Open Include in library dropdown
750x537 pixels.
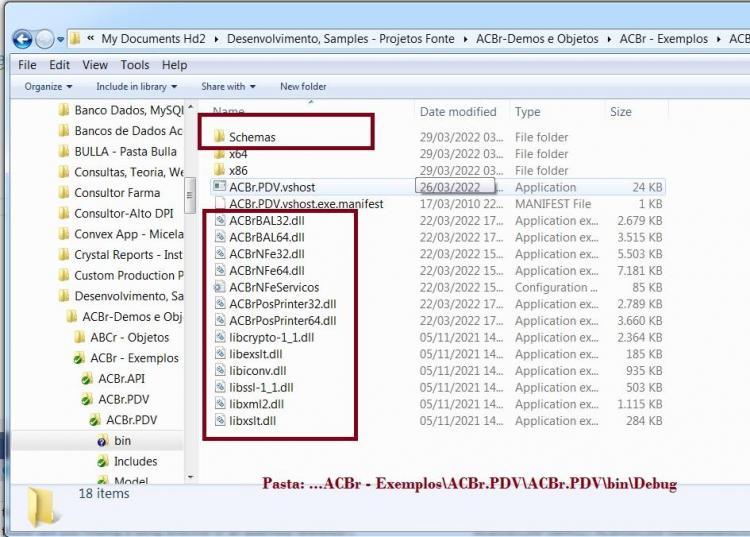(136, 87)
